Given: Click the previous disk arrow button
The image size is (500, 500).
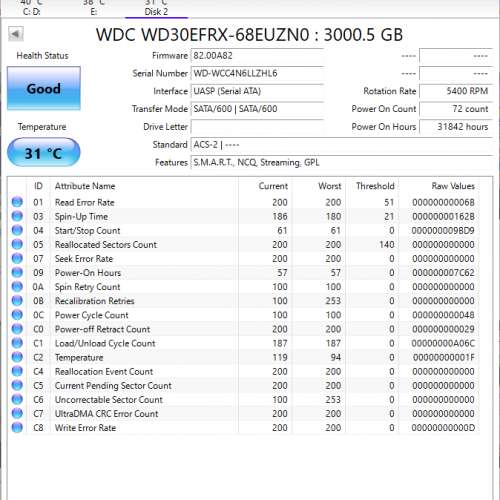Looking at the screenshot, I should 16,34.
